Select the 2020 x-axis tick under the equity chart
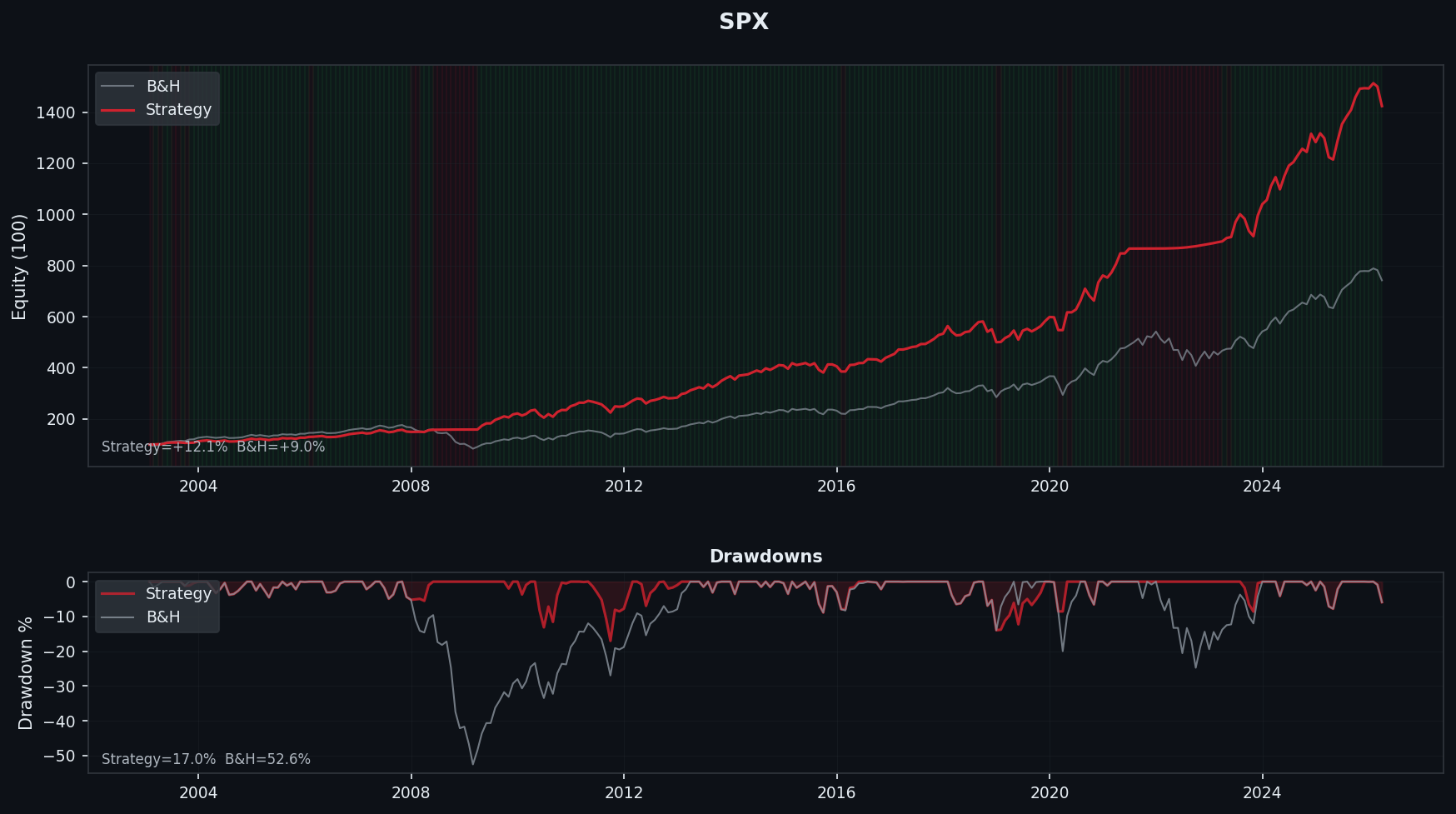 click(1050, 487)
